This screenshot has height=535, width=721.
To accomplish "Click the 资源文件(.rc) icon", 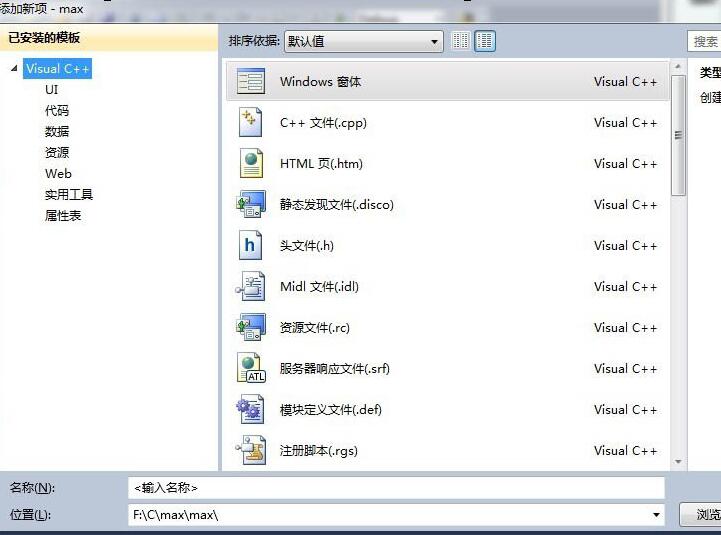I will point(251,327).
